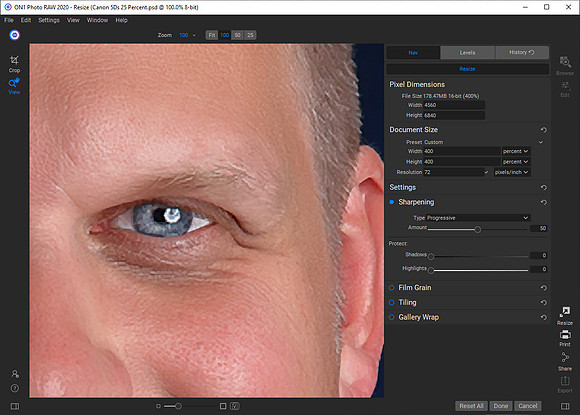Click the Fit zoom button
Image resolution: width=580 pixels, height=415 pixels.
[212, 35]
